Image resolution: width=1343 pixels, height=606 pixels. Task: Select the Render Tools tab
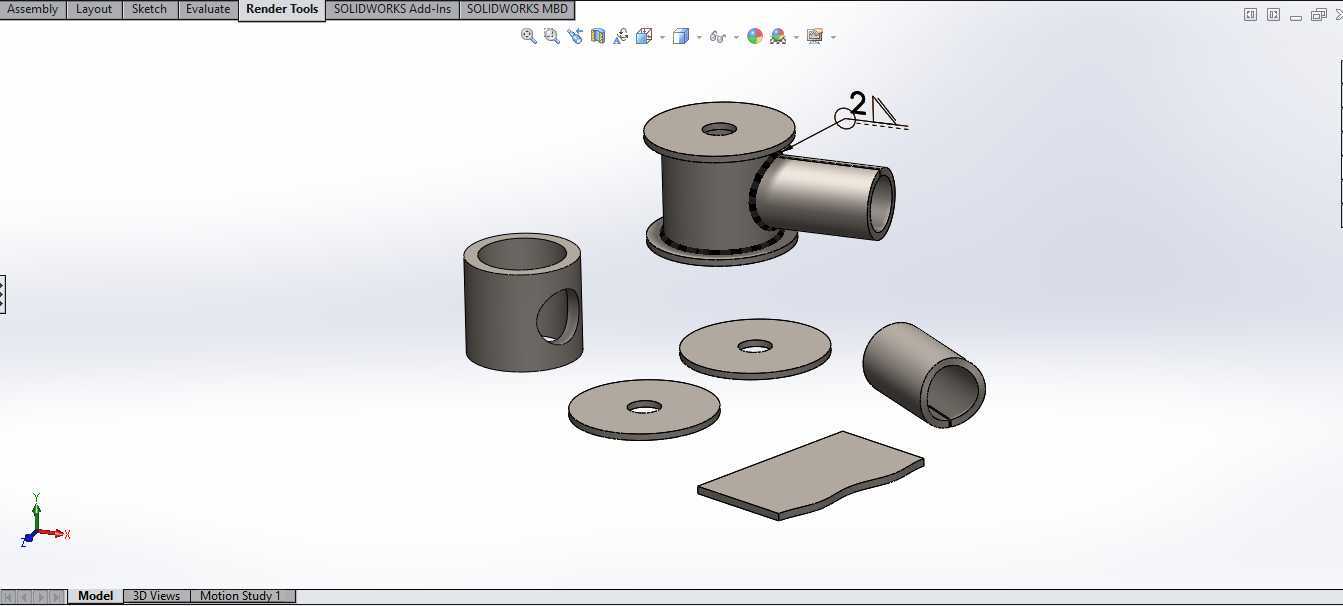pos(282,9)
